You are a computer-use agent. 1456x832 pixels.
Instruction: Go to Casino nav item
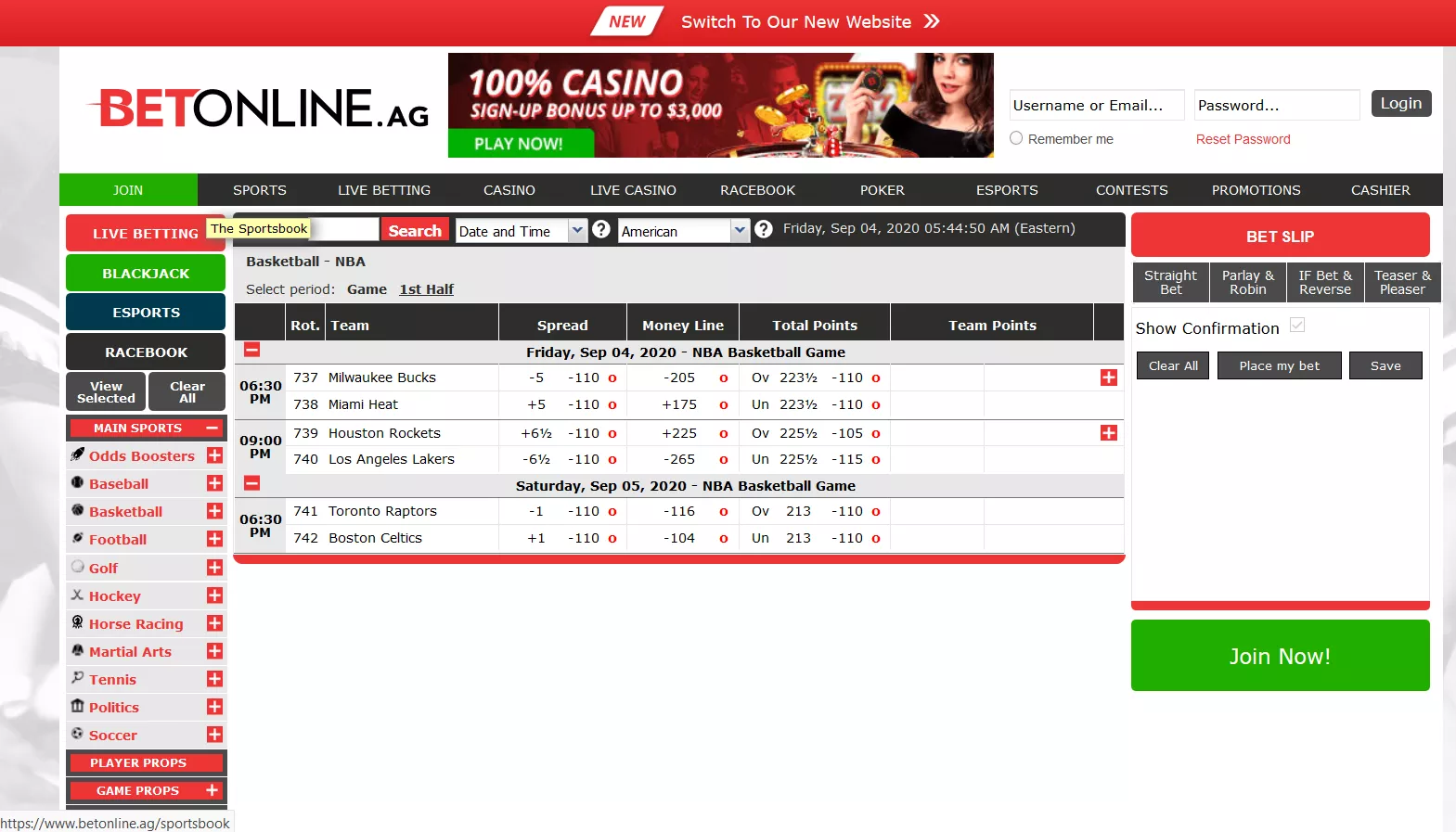pyautogui.click(x=509, y=190)
